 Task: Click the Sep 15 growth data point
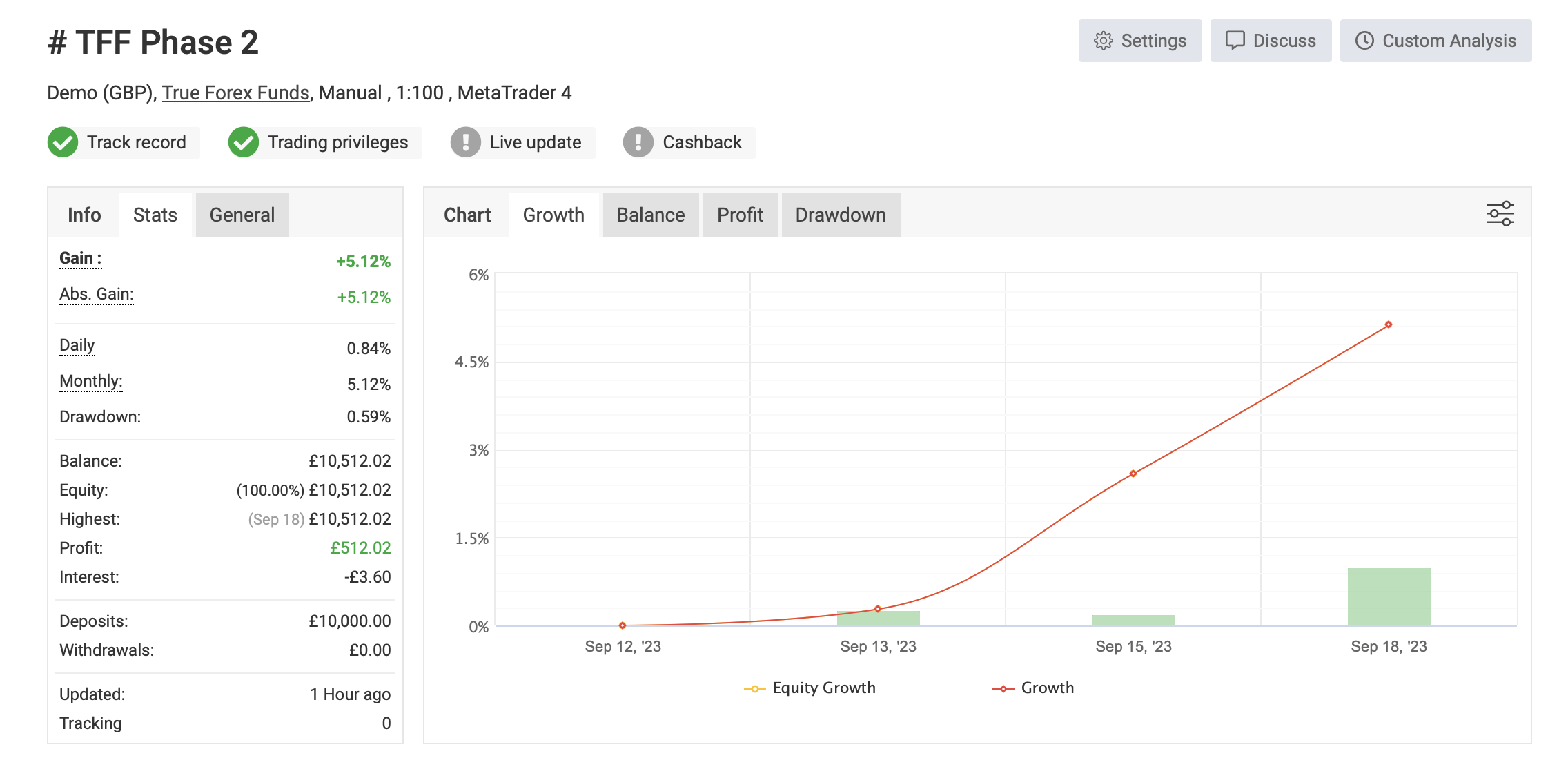pyautogui.click(x=1133, y=474)
